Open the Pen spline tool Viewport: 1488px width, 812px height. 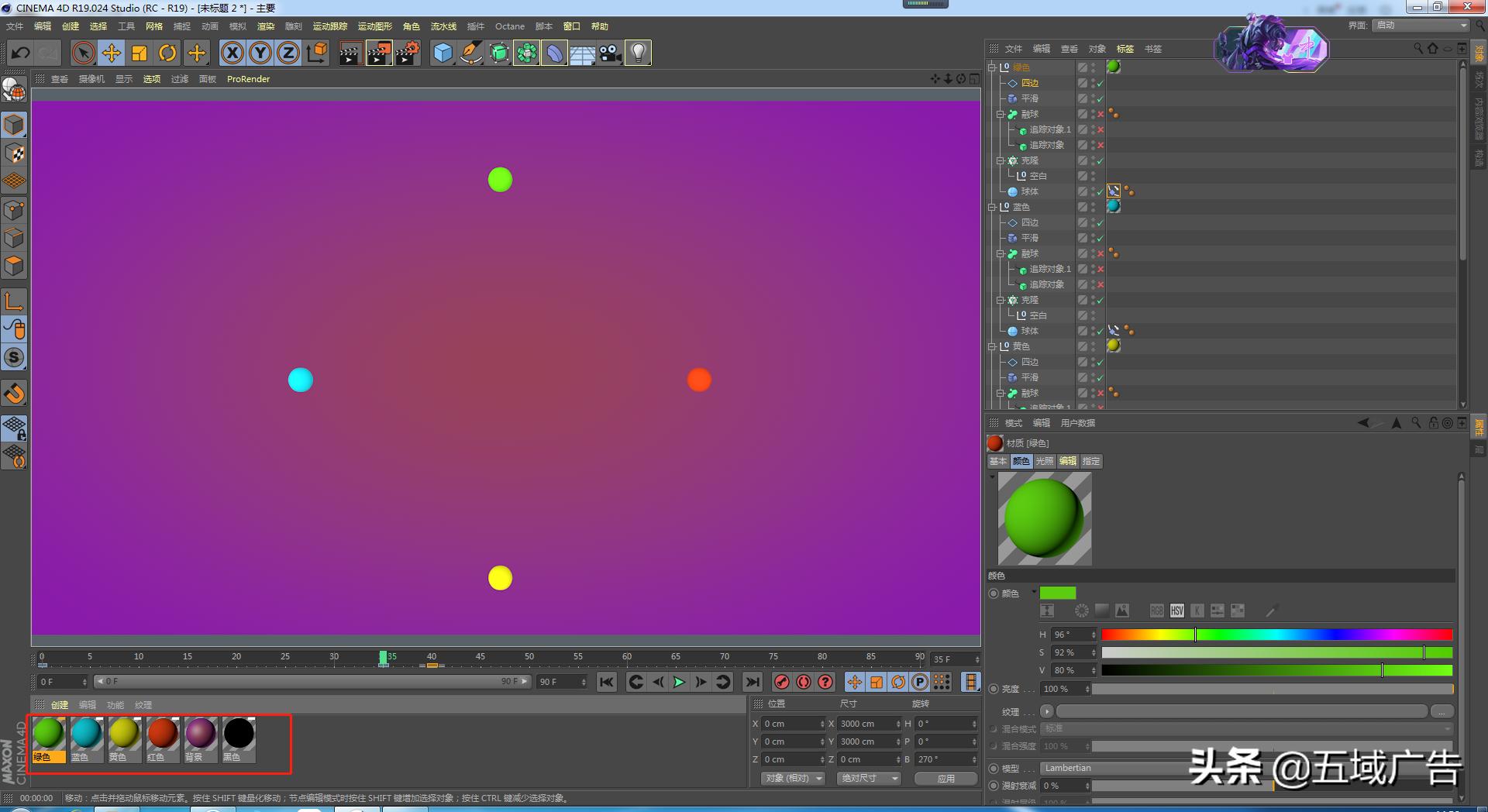(x=470, y=53)
